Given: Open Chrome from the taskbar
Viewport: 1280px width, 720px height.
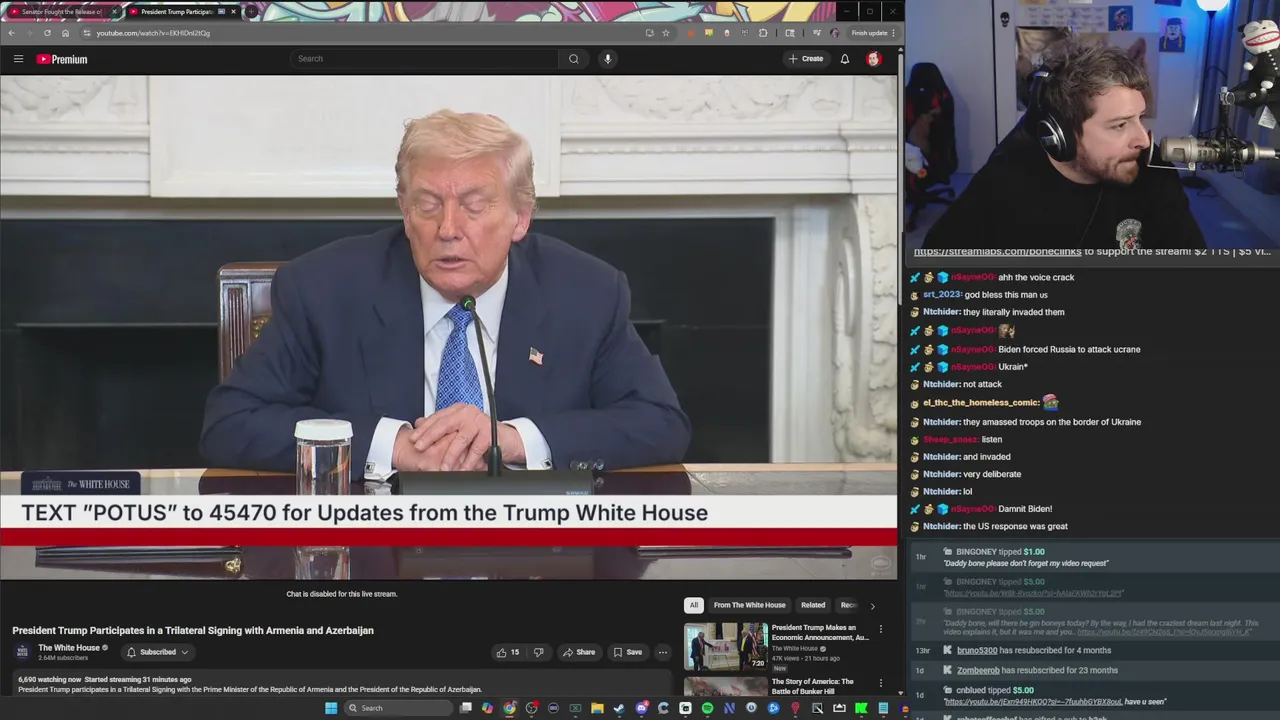Looking at the screenshot, I should pos(509,708).
